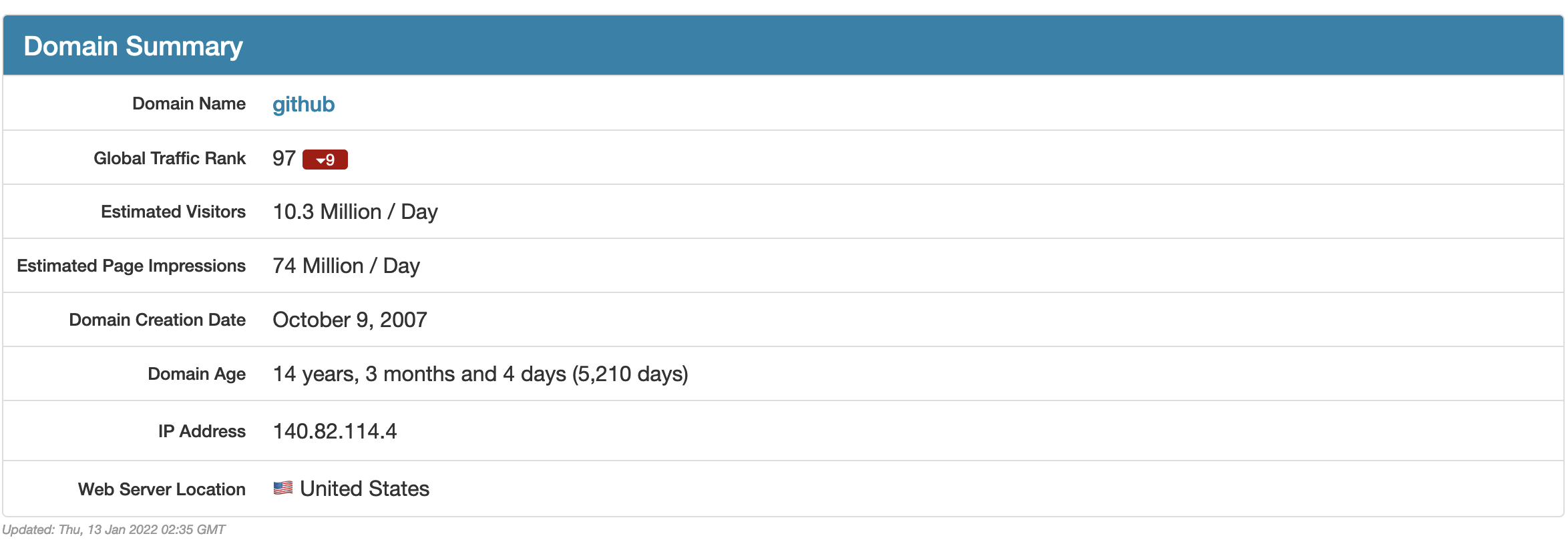Select the 74 Million / Day value
This screenshot has width=1568, height=546.
[346, 266]
